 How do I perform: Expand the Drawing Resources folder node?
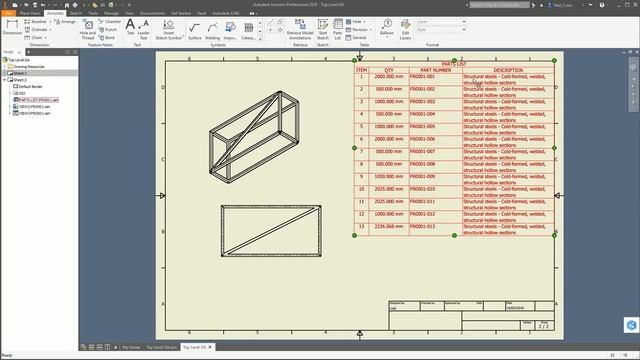click(x=4, y=66)
